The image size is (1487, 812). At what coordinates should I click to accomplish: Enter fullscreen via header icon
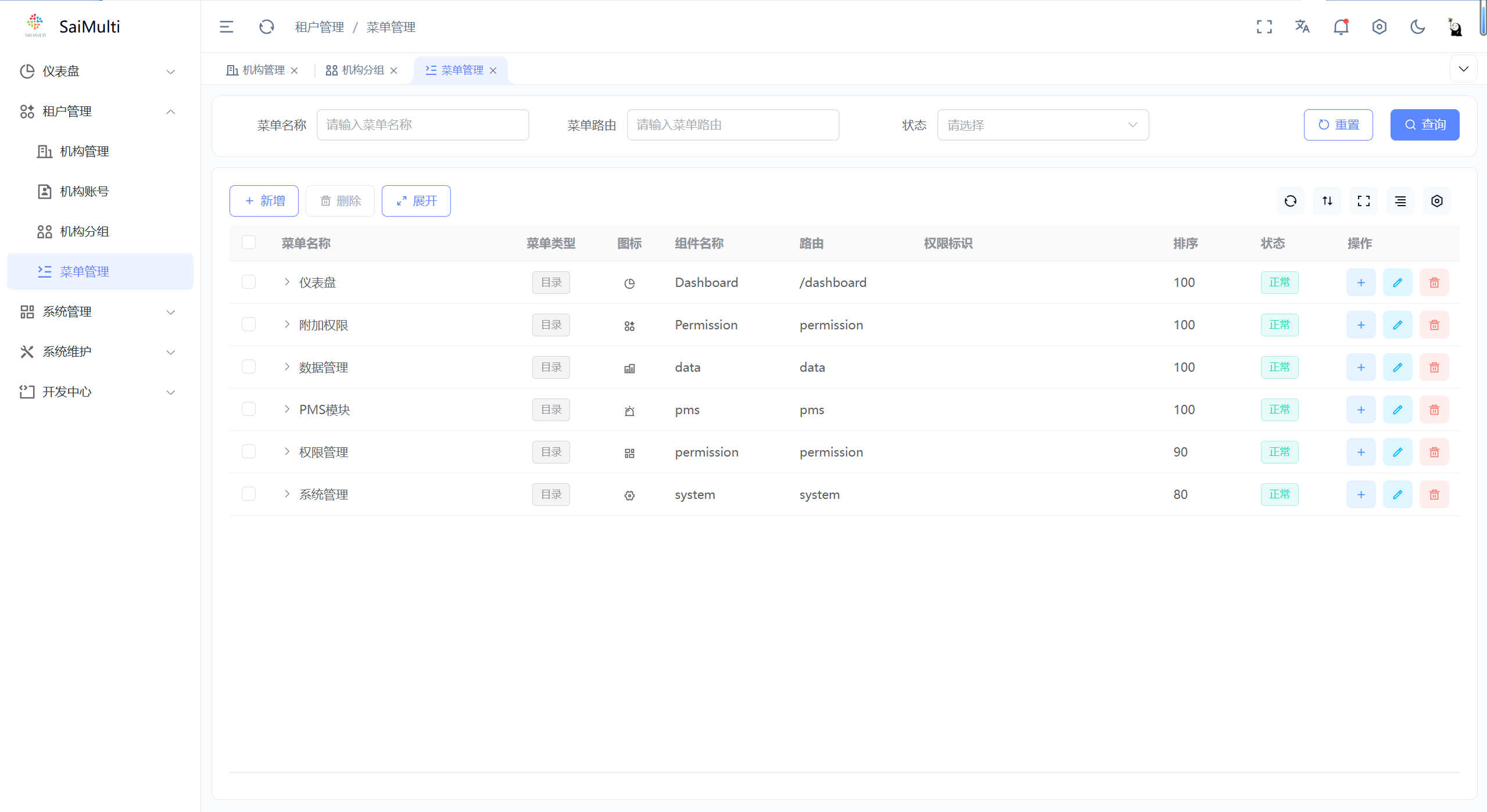click(1264, 27)
